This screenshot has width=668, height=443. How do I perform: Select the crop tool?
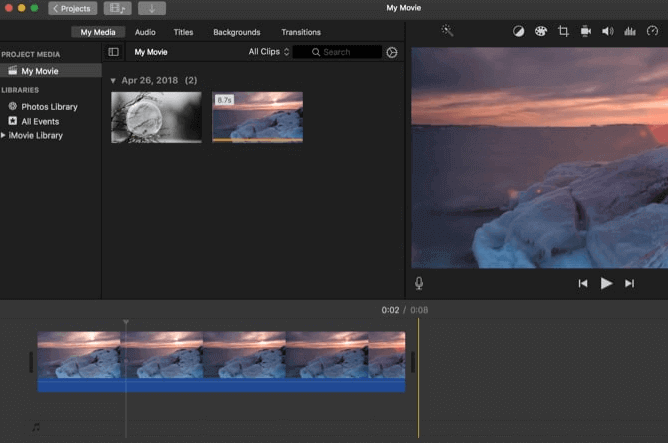563,31
